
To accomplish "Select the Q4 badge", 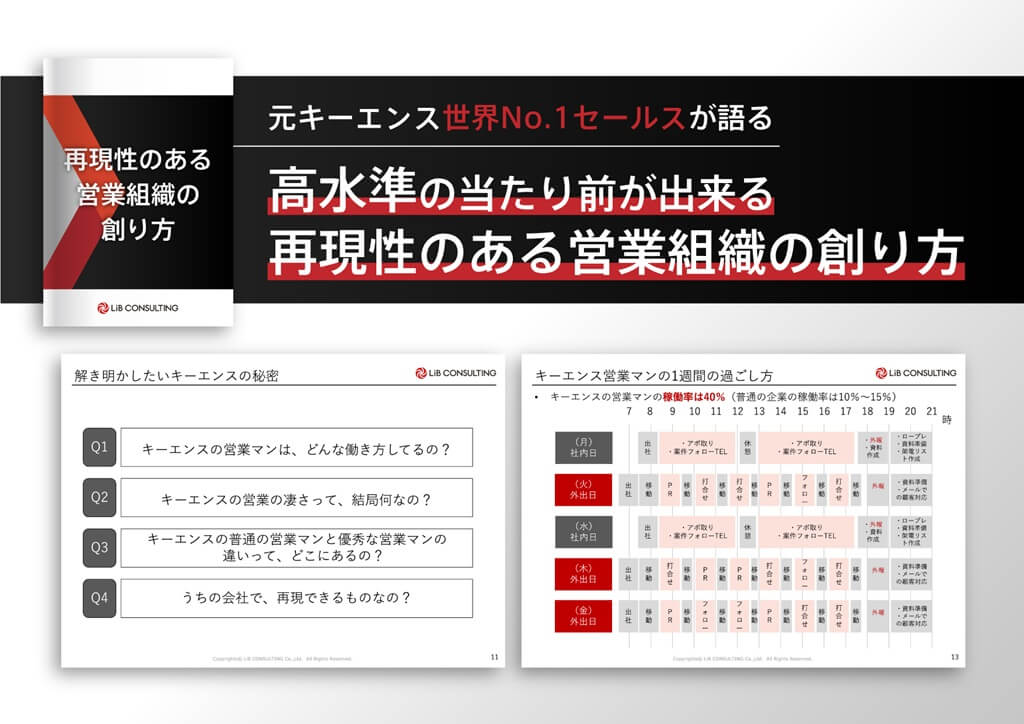I will coord(99,598).
